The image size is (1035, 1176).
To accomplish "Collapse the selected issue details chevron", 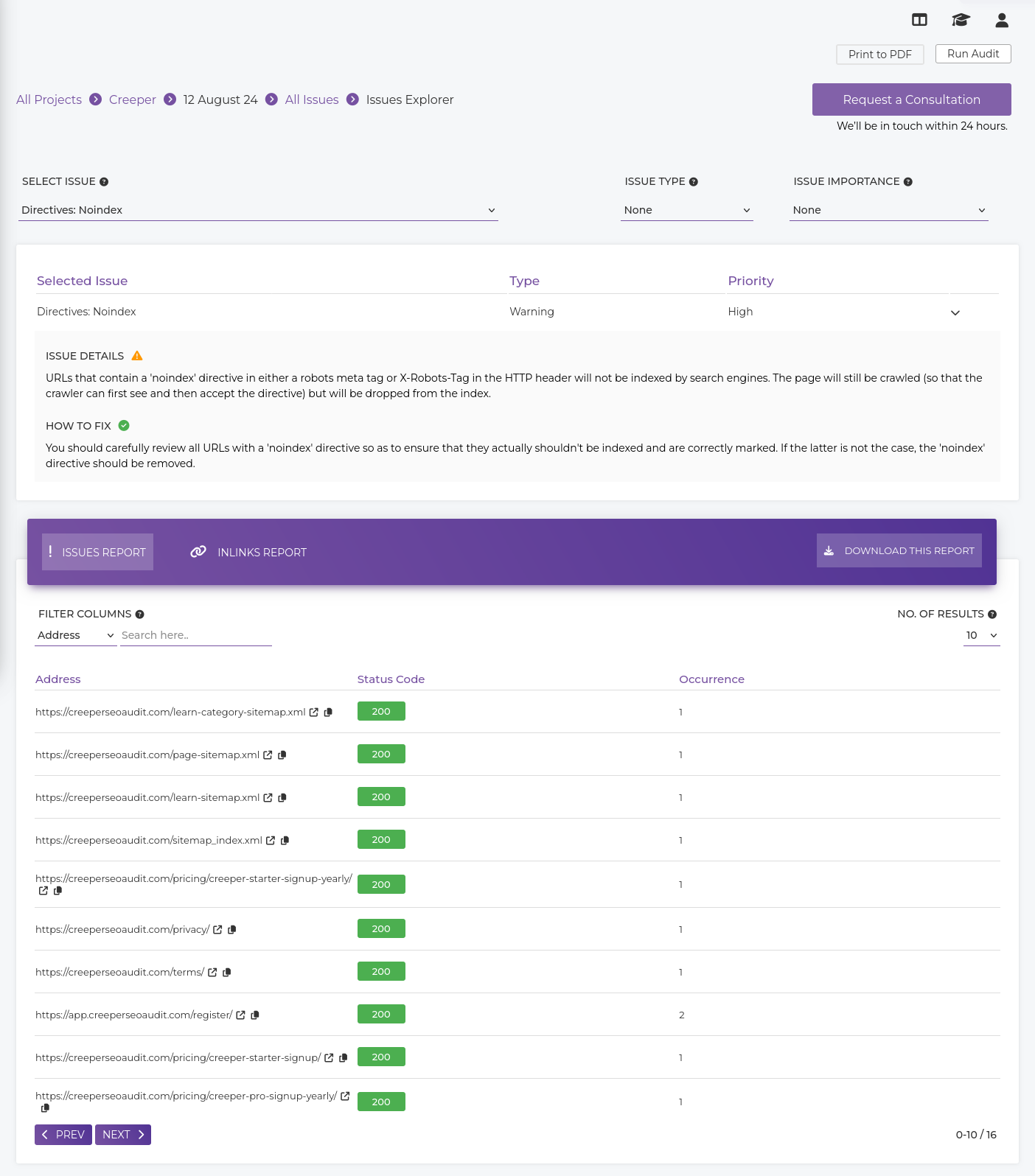I will 955,313.
